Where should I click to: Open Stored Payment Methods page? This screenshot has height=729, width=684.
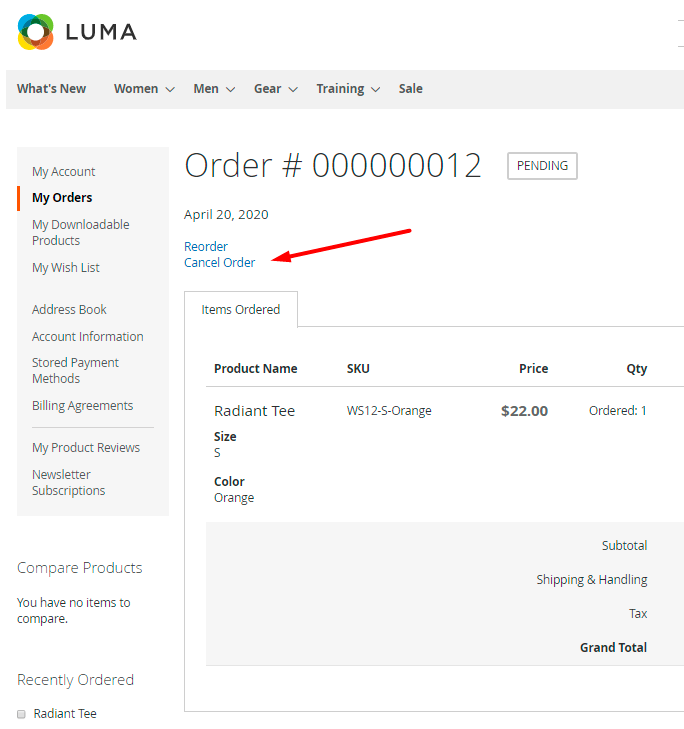click(75, 371)
